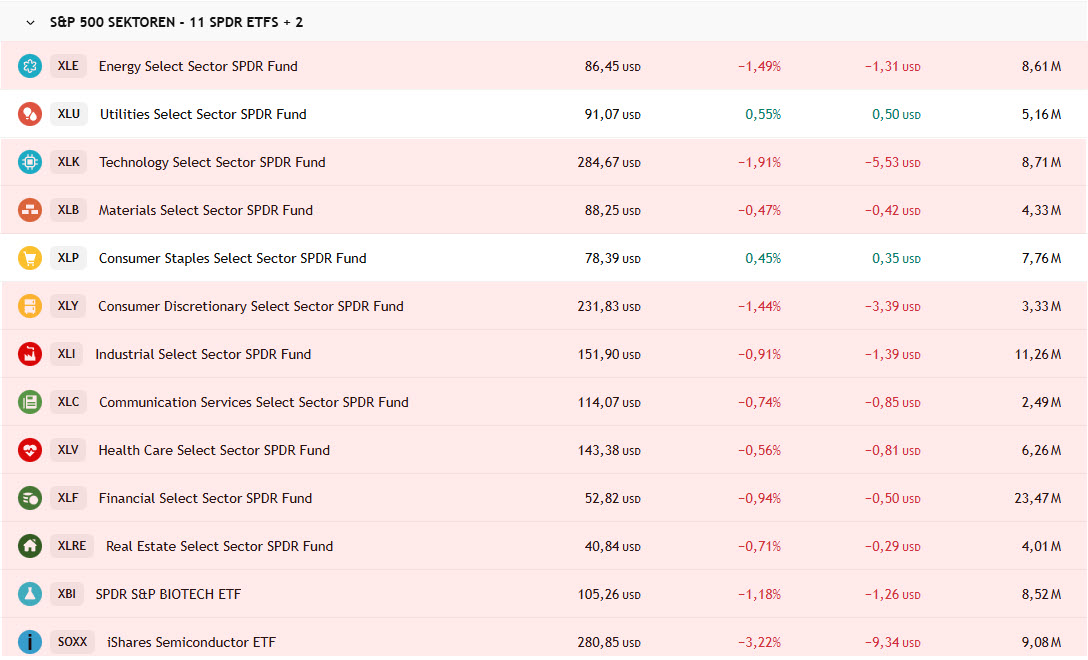Click the SOXX change percent −3,22%
This screenshot has width=1088, height=660.
pos(759,642)
